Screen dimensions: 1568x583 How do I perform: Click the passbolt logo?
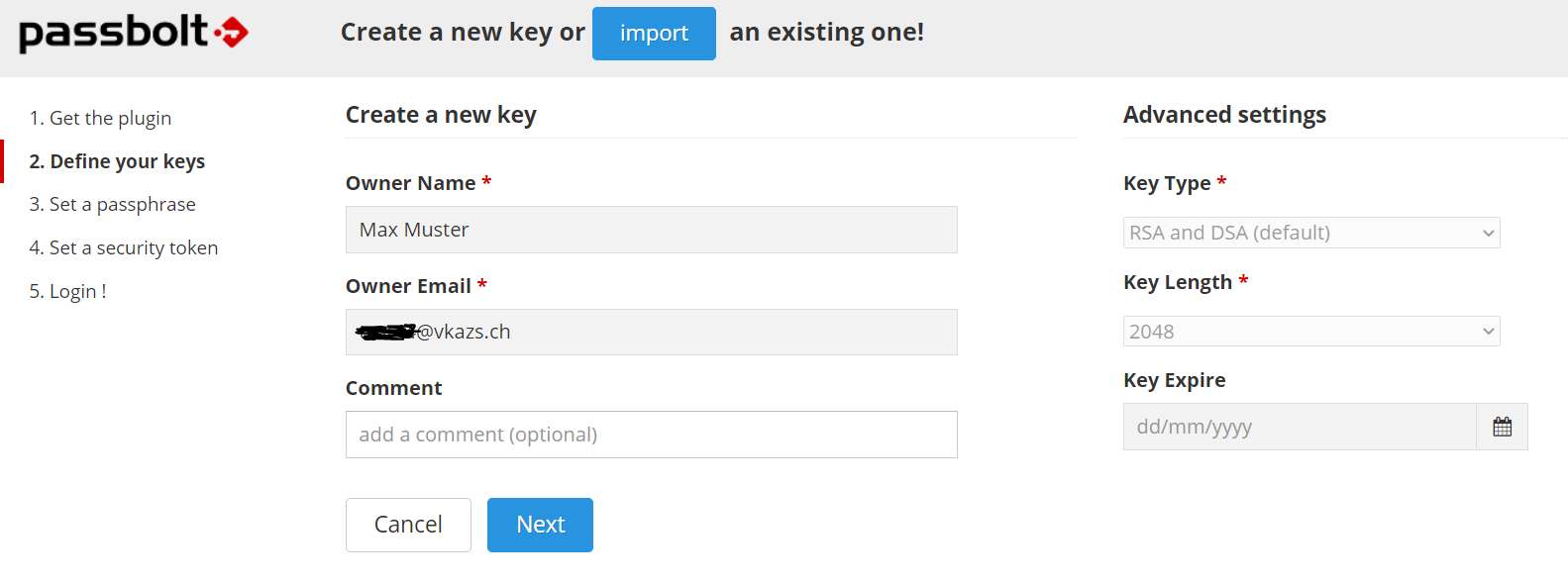[134, 33]
